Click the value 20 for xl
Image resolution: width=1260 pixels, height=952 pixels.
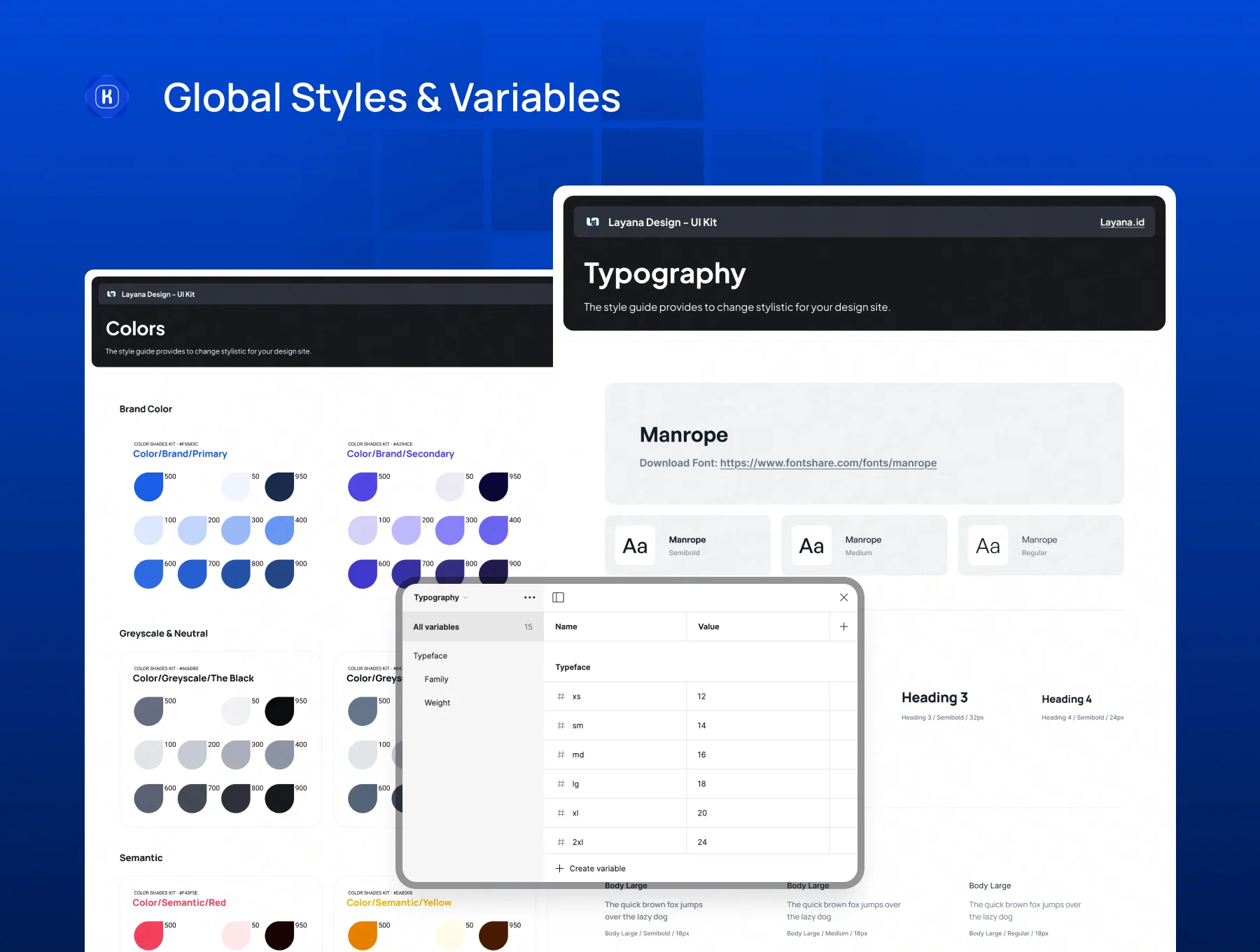[x=702, y=813]
